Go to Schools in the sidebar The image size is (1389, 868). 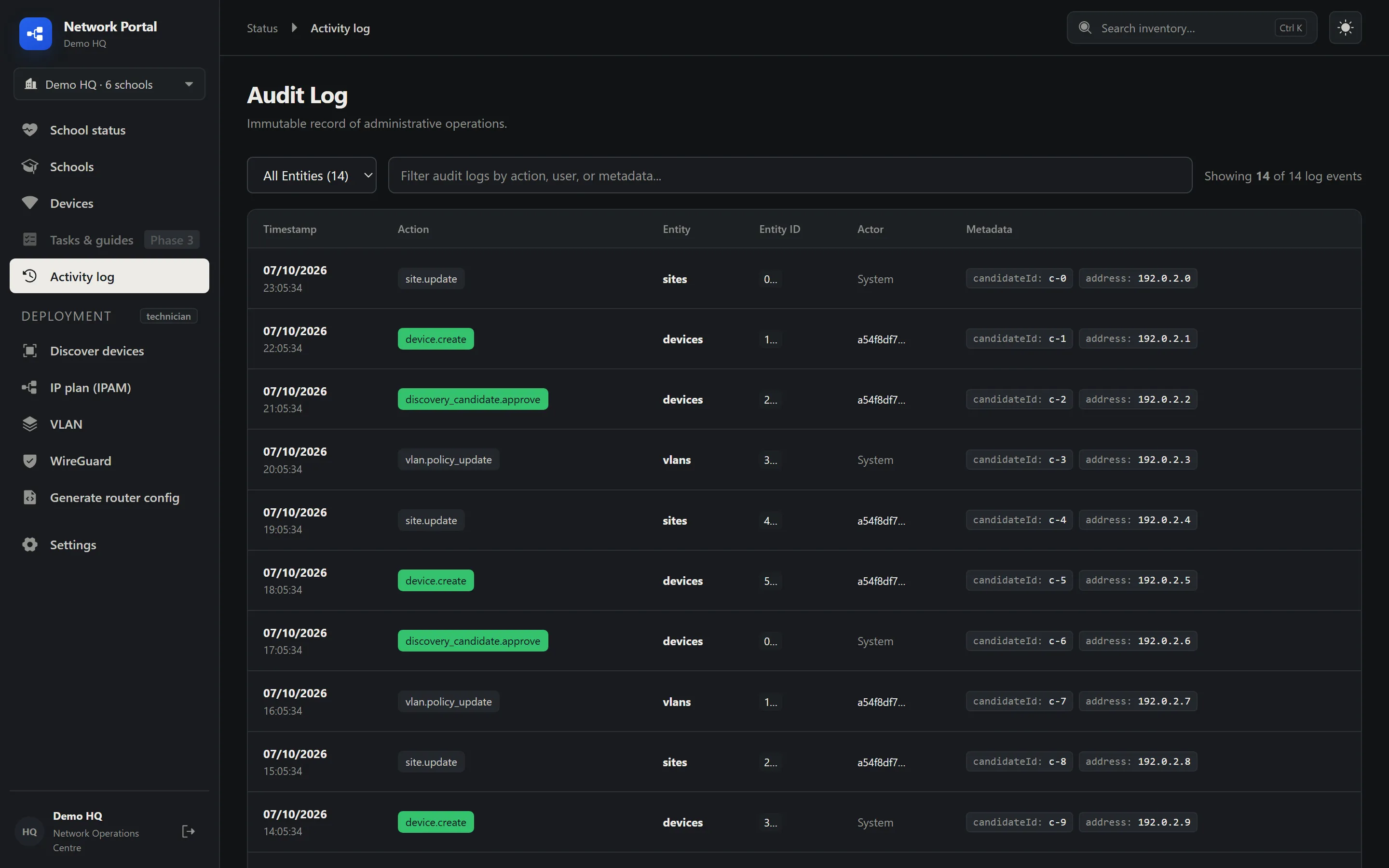[x=109, y=167]
